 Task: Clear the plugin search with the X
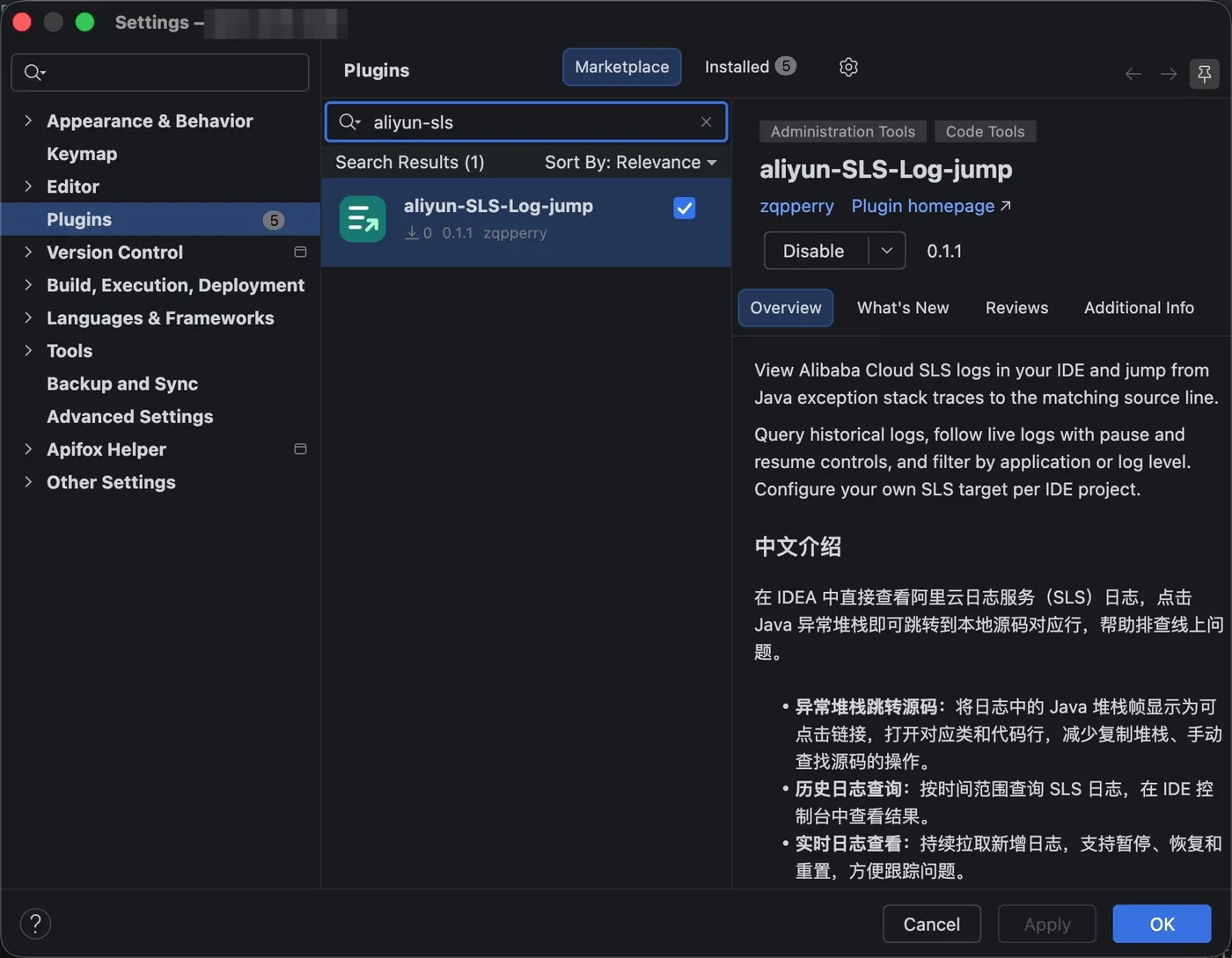click(706, 122)
